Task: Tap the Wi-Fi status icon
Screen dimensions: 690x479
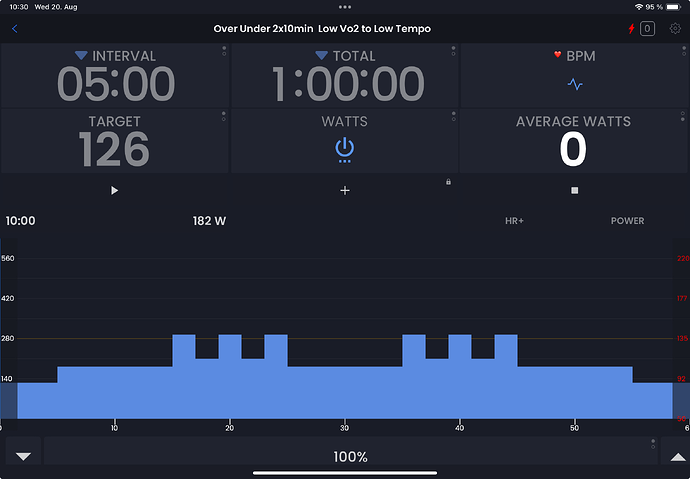Action: coord(639,7)
